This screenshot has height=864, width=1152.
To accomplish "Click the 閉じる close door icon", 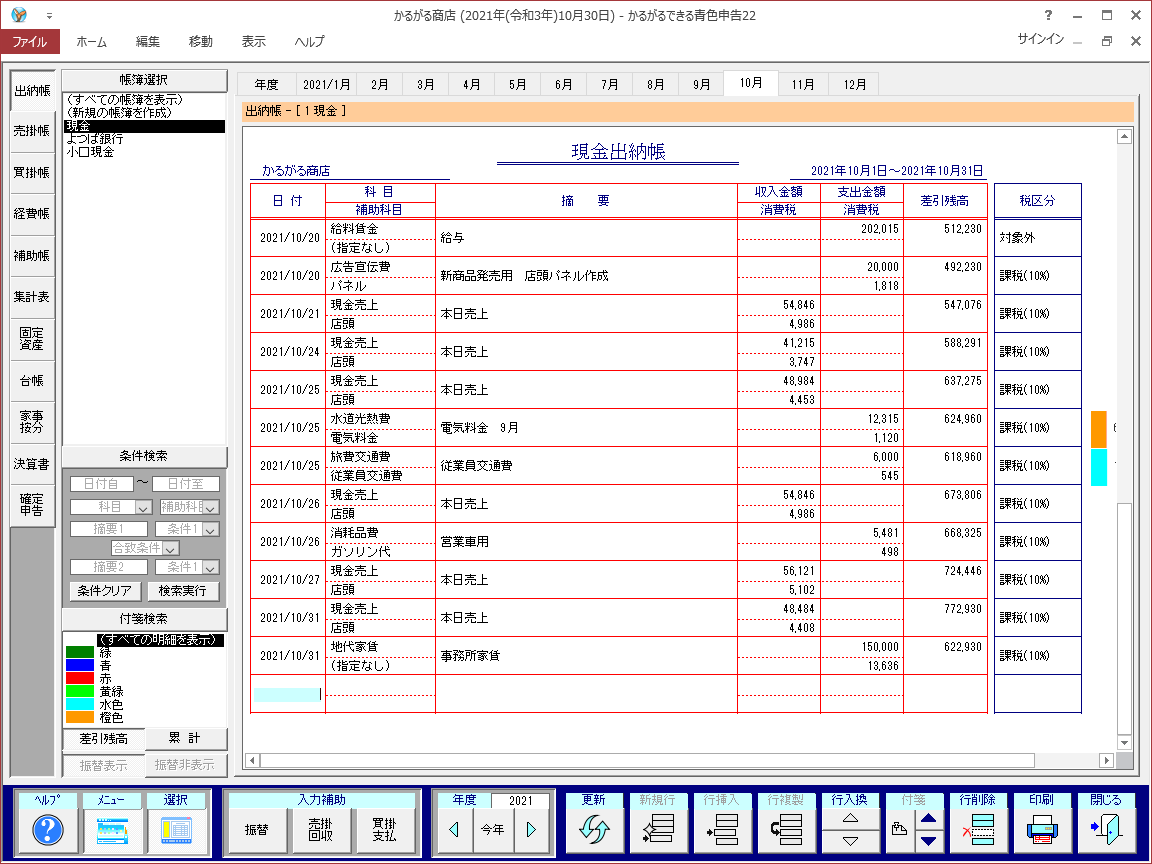I will click(1106, 830).
